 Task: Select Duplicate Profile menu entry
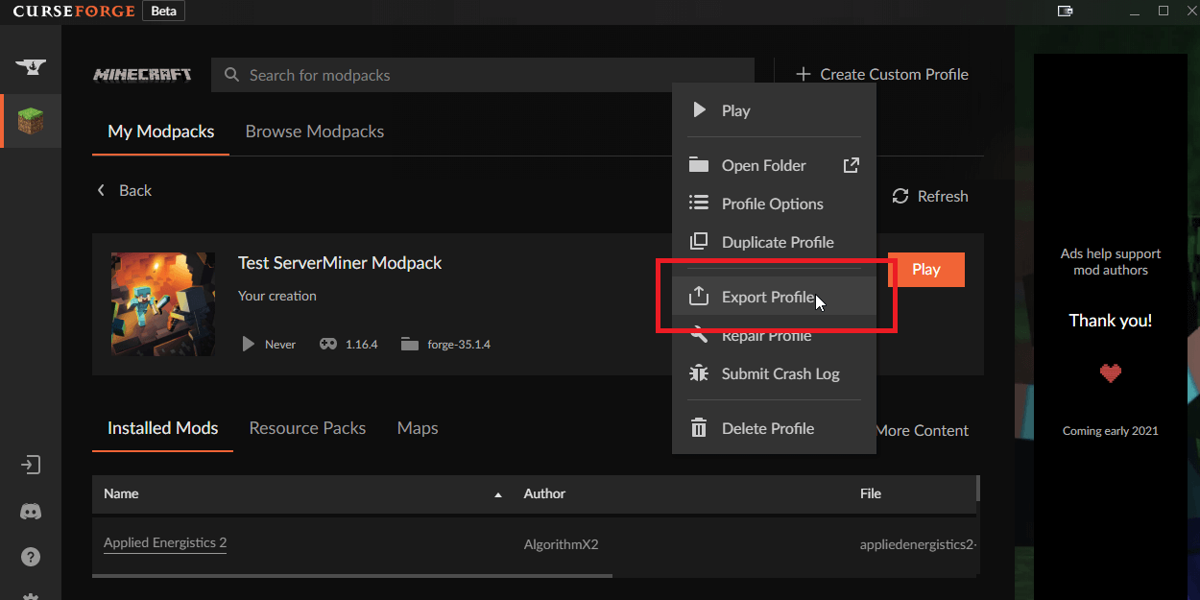774,242
